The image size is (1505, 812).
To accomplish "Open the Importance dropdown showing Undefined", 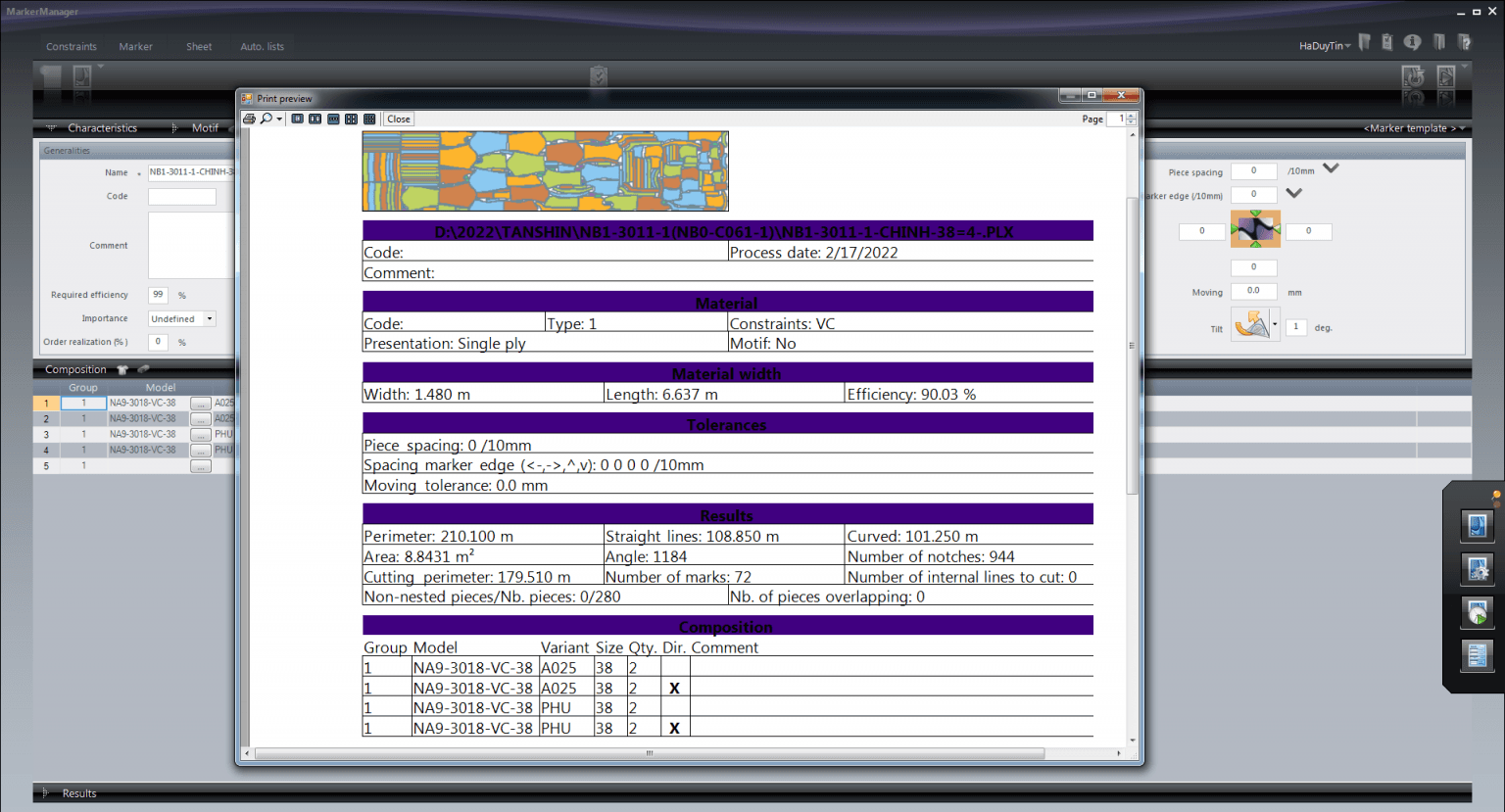I will tap(208, 318).
